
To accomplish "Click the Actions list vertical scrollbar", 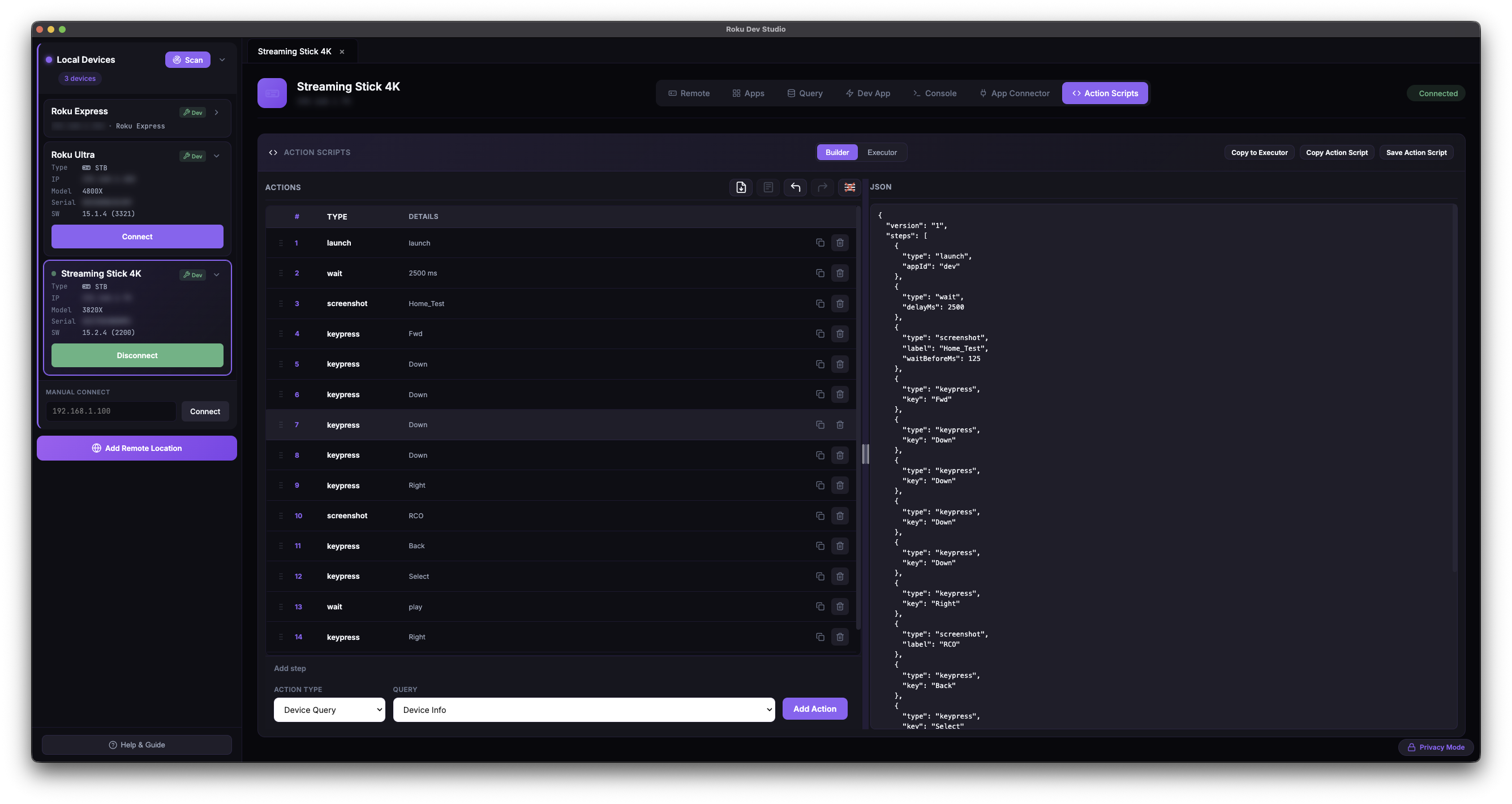I will coord(858,418).
